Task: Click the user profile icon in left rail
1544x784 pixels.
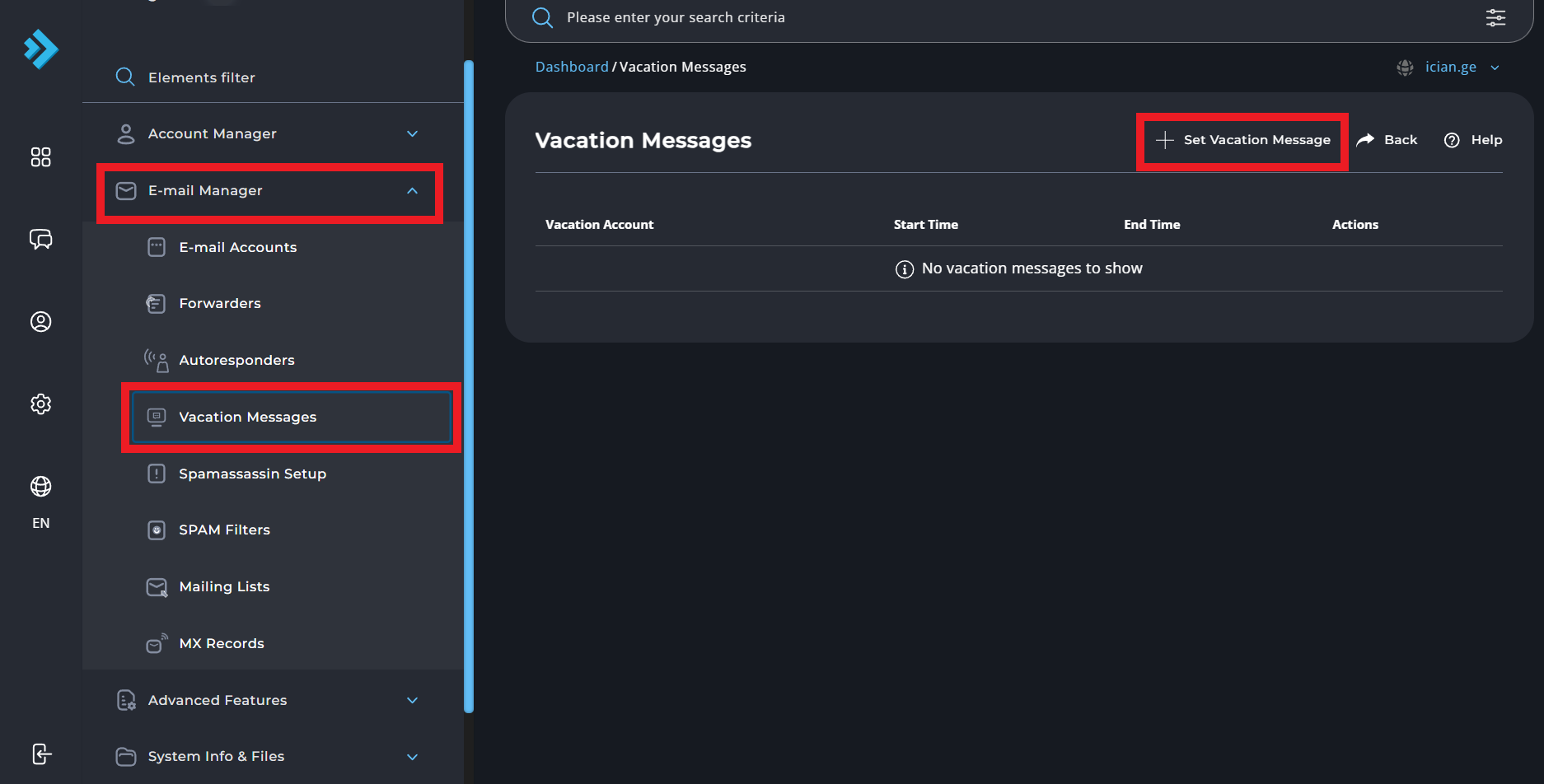Action: [x=40, y=321]
